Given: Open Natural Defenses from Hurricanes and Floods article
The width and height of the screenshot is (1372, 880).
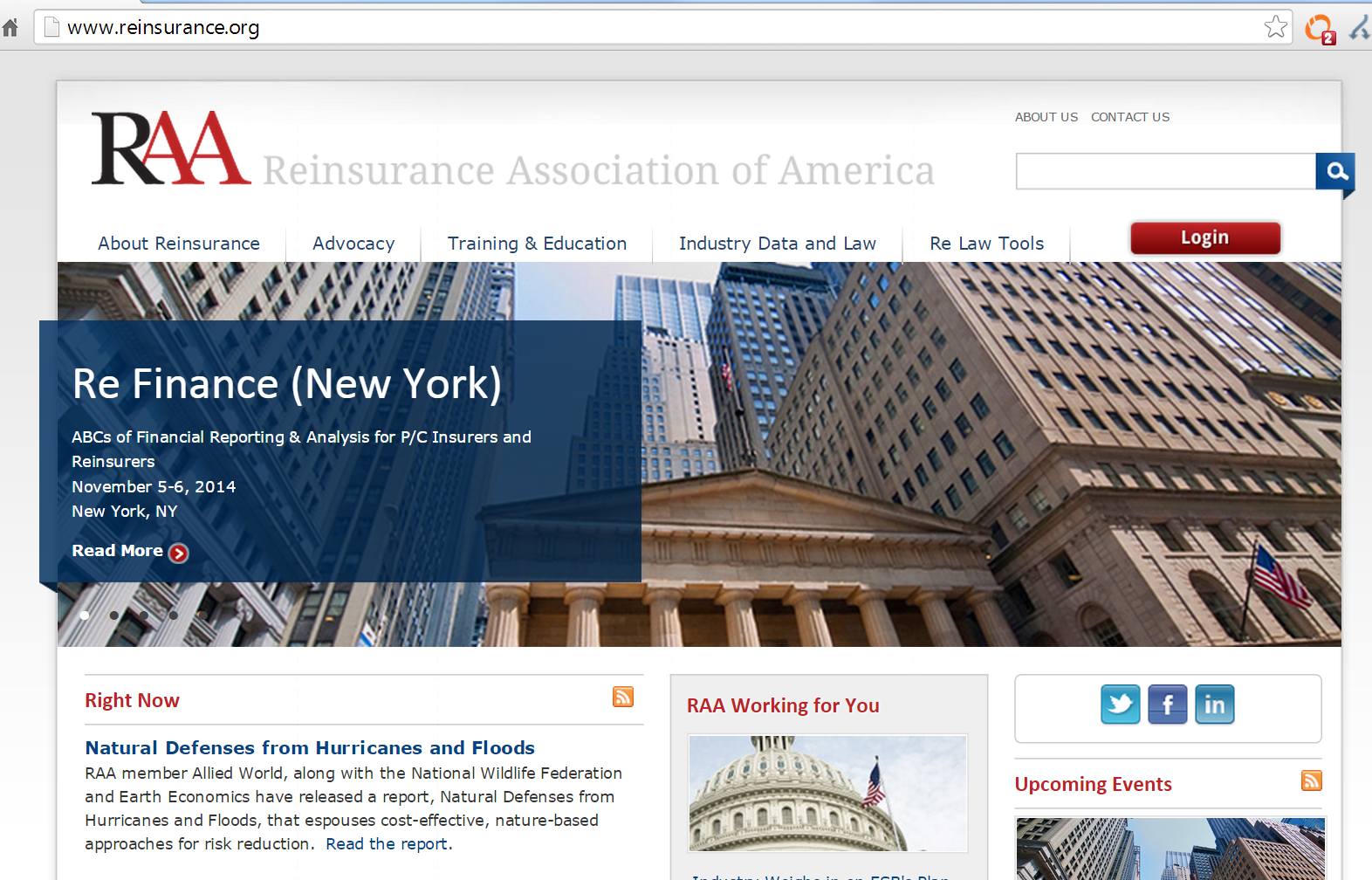Looking at the screenshot, I should tap(310, 748).
